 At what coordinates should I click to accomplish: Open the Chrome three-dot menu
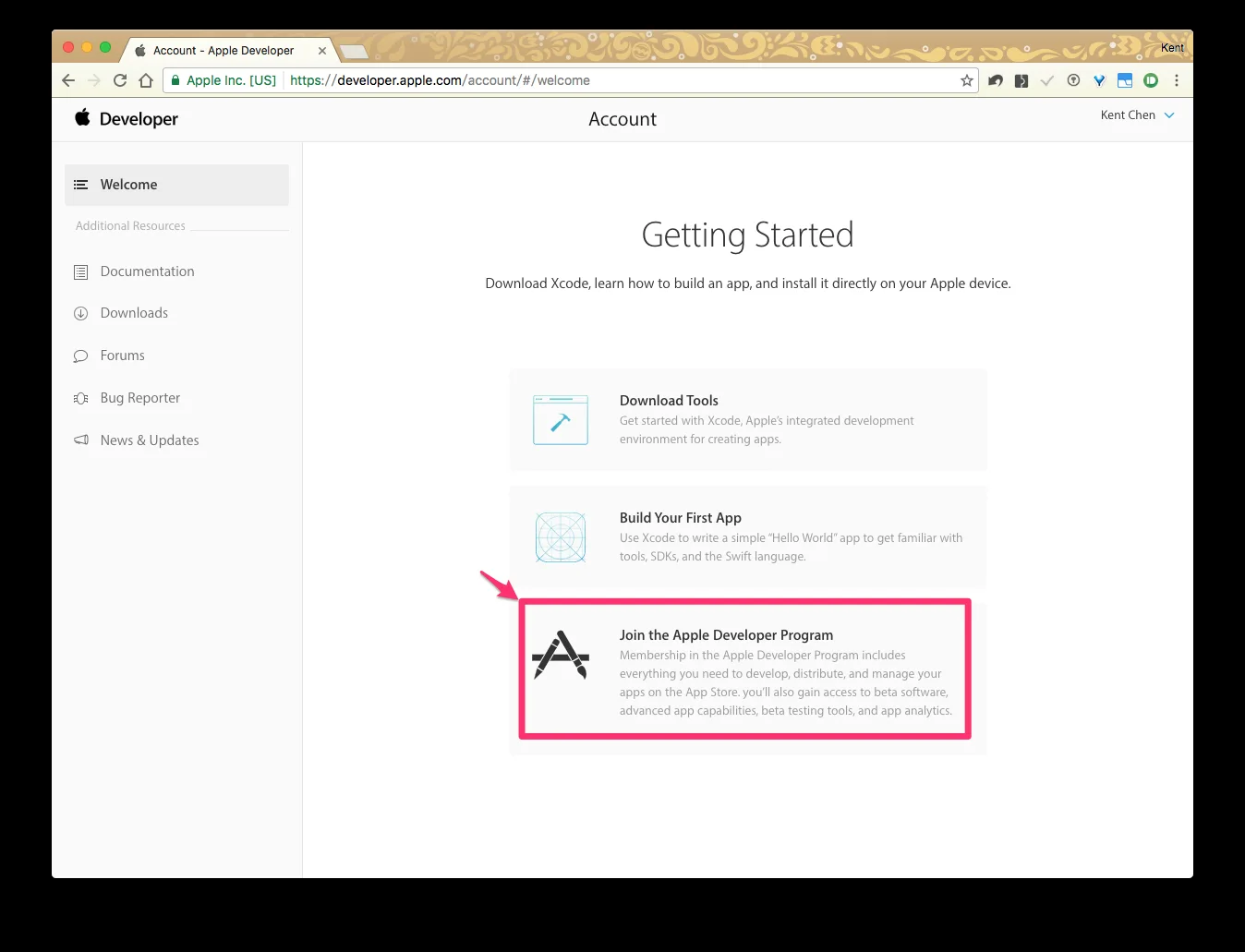1177,80
